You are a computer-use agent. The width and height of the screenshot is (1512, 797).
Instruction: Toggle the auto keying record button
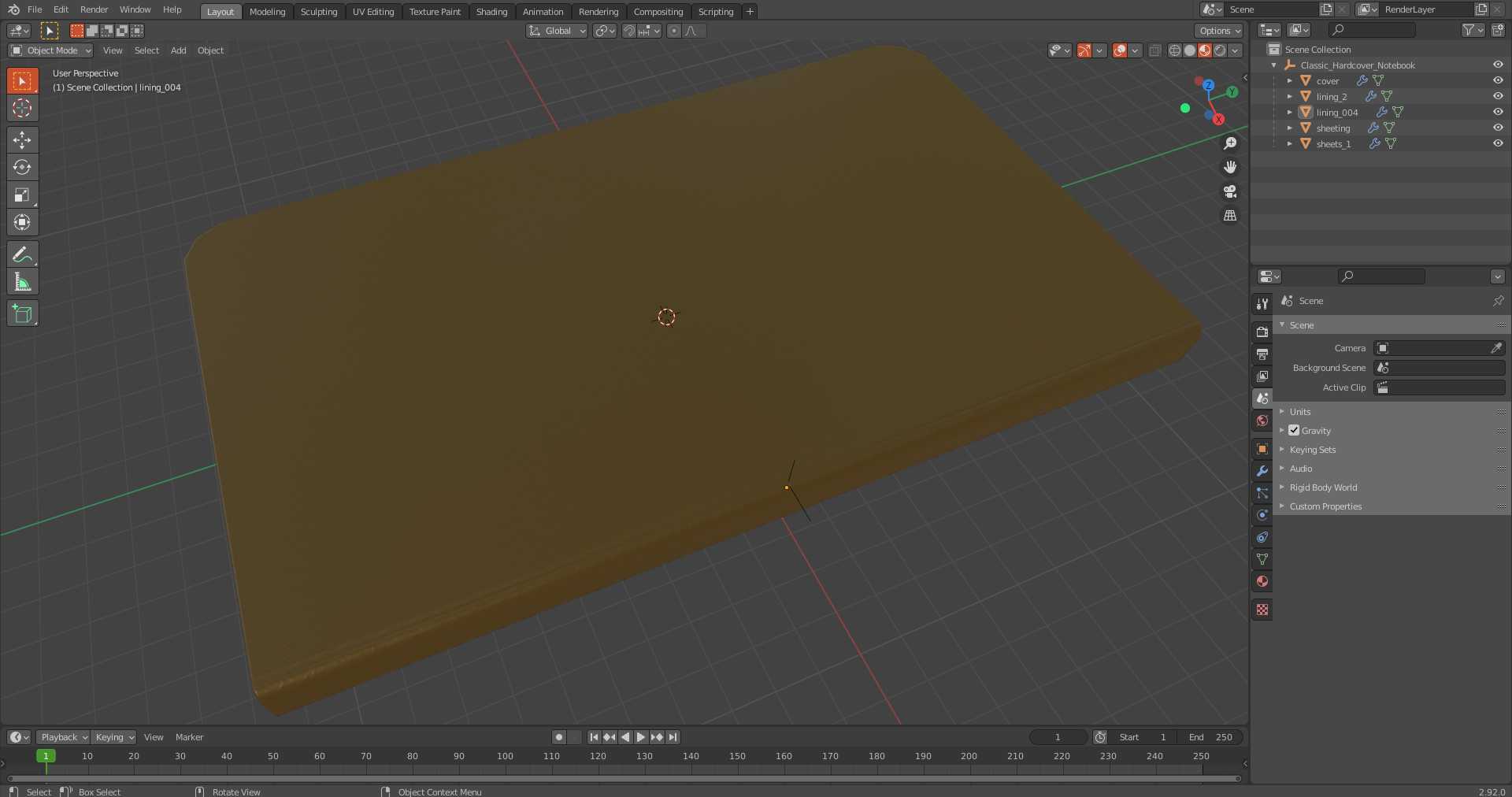pos(559,737)
